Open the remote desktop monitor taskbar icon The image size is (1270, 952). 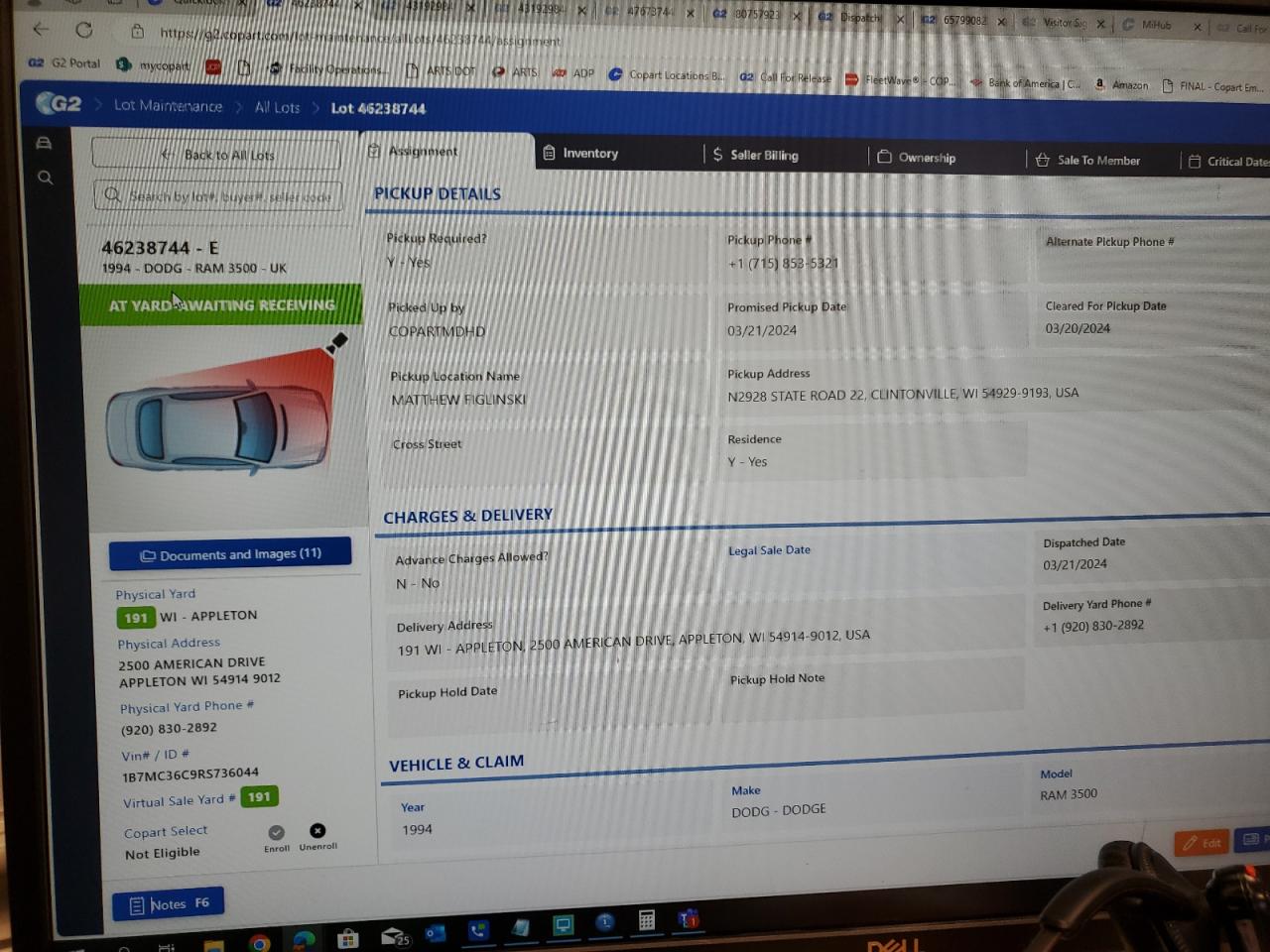(563, 925)
